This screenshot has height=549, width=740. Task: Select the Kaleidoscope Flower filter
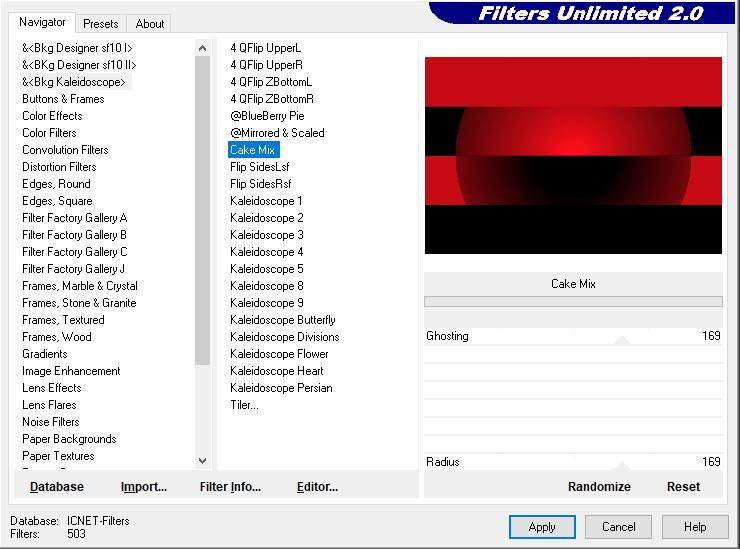point(279,354)
